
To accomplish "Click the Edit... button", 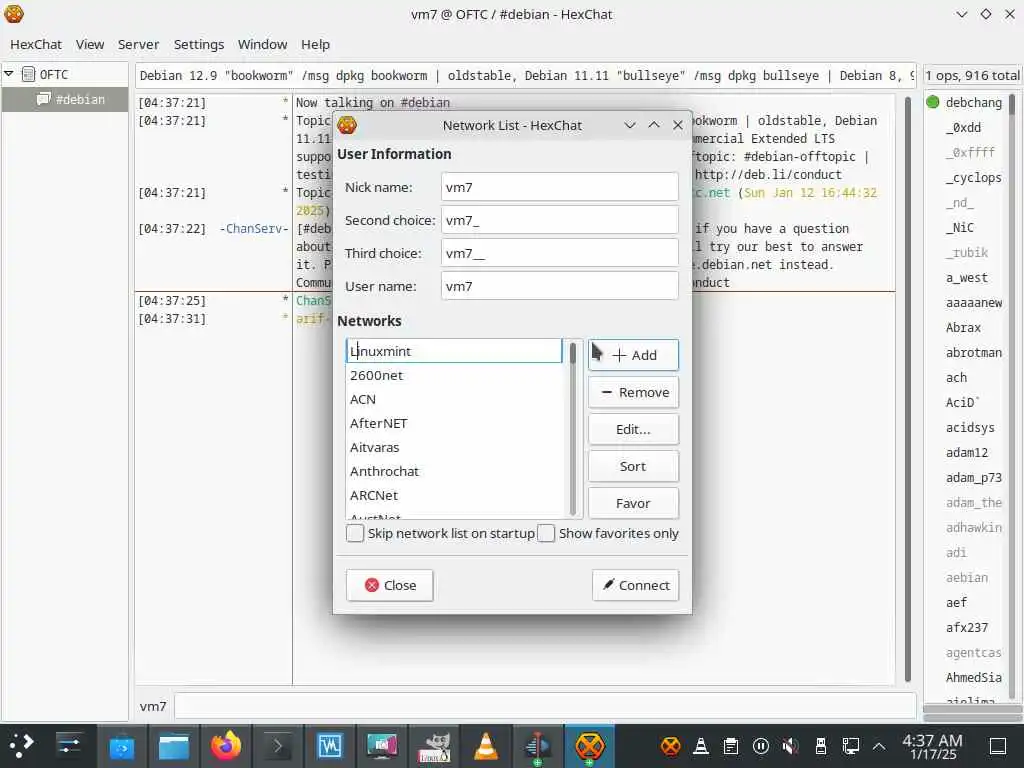I will pyautogui.click(x=633, y=429).
